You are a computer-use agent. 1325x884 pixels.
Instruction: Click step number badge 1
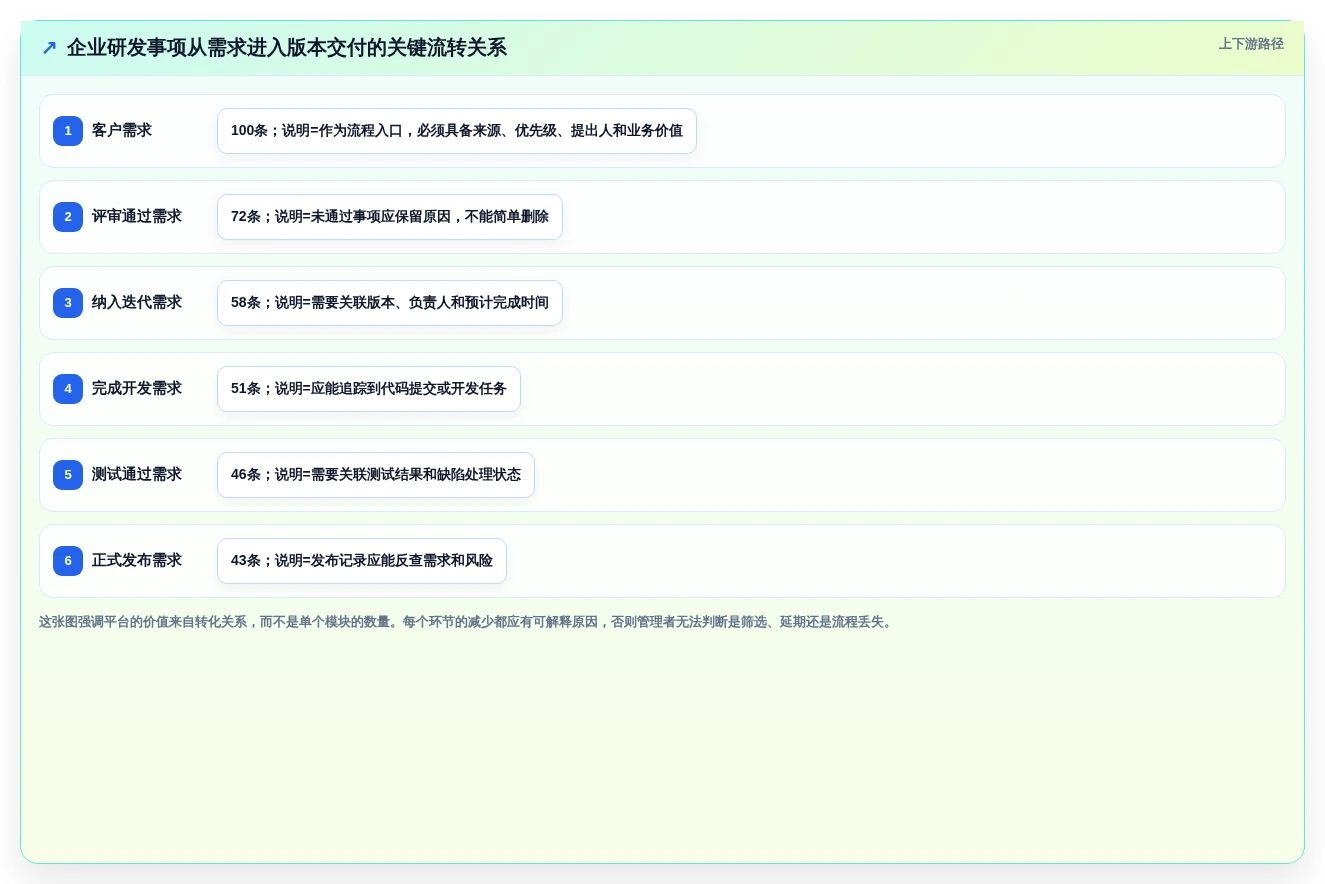click(x=68, y=131)
